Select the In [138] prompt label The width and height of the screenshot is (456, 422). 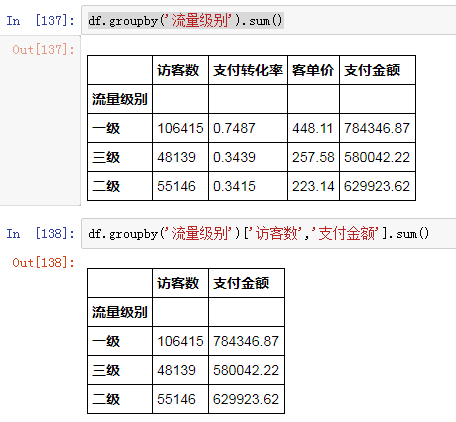point(41,234)
